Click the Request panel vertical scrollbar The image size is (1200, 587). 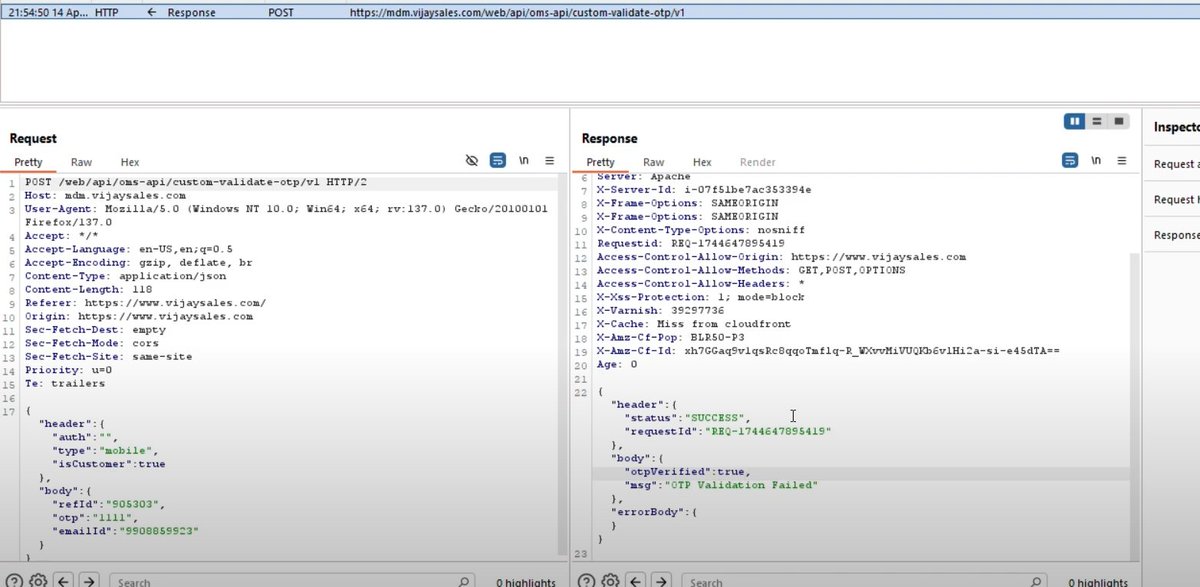pos(564,367)
